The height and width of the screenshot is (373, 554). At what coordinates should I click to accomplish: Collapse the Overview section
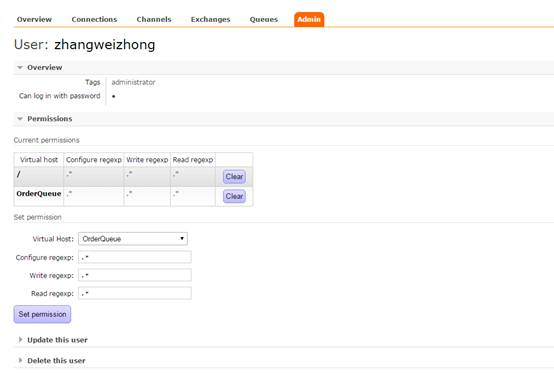pyautogui.click(x=45, y=67)
